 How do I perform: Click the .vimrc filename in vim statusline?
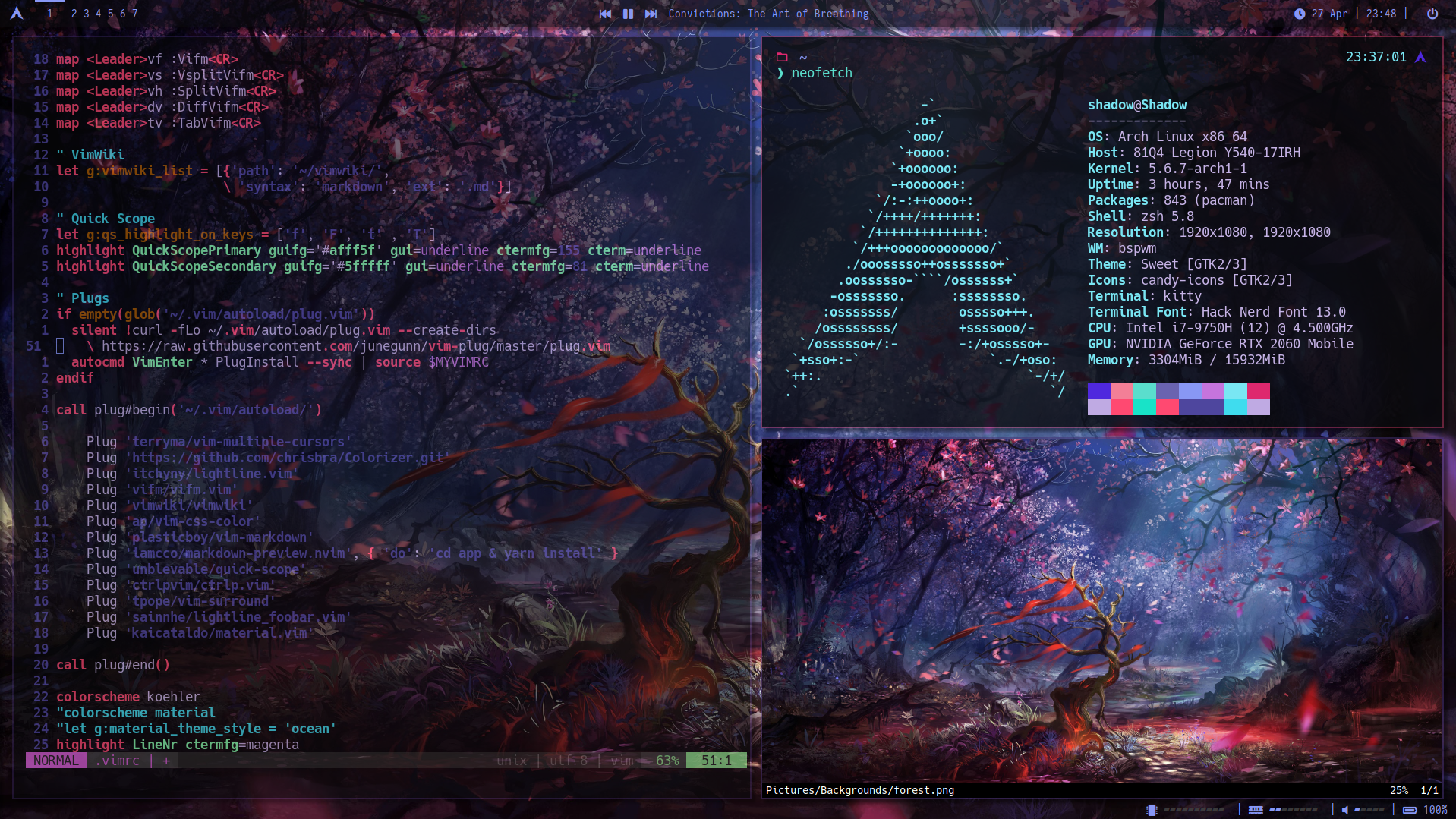tap(117, 761)
